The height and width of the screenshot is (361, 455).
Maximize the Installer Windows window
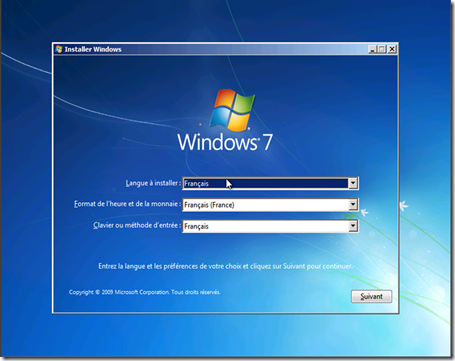coord(382,49)
